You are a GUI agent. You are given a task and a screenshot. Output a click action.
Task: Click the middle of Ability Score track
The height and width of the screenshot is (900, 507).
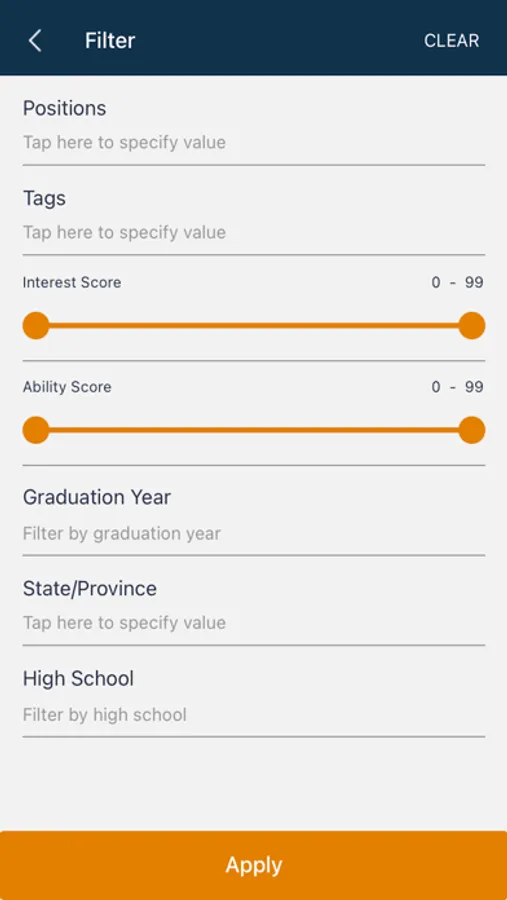254,430
